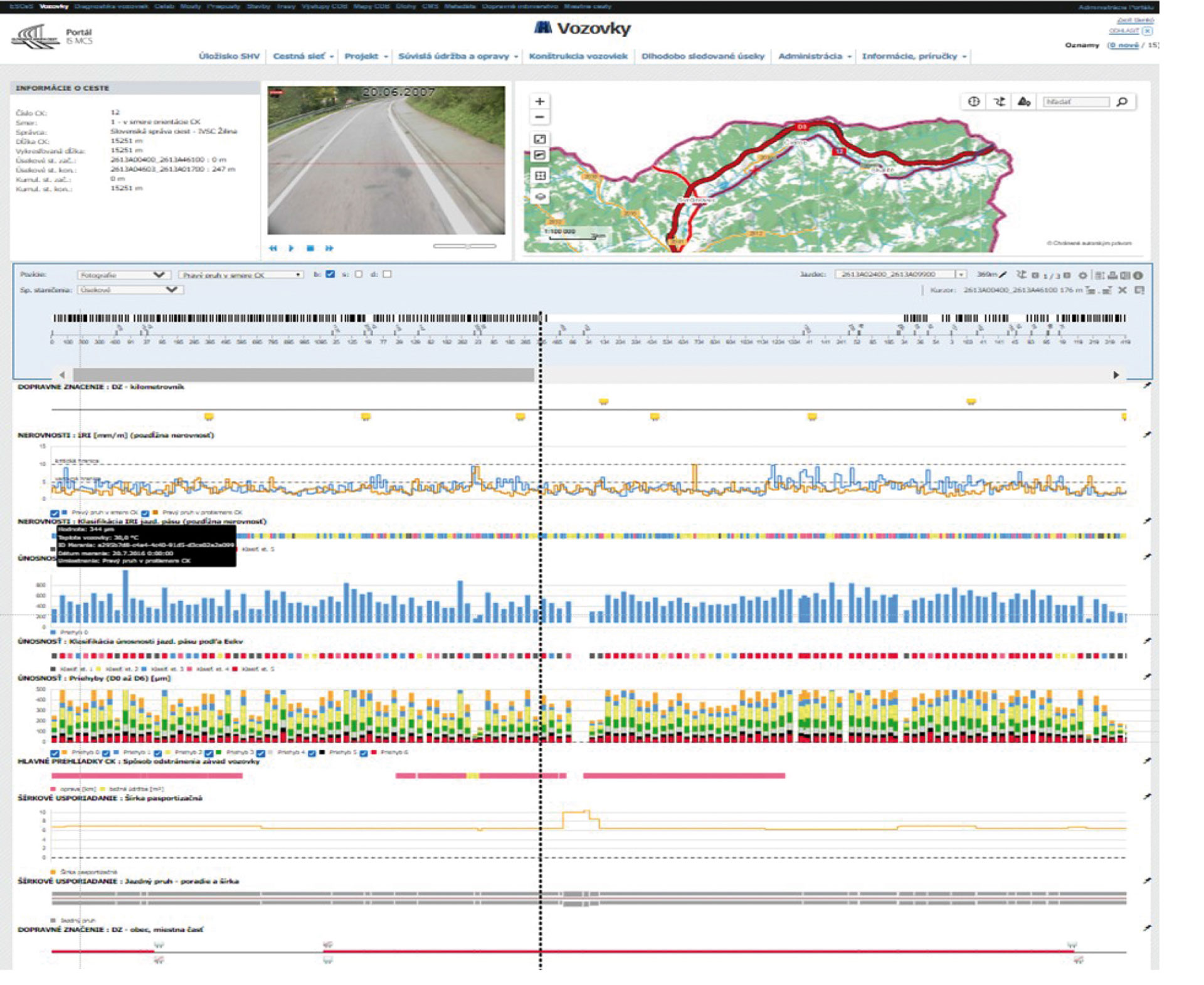Viewport: 1204px width, 985px height.
Task: Click the map identify info icon
Action: coord(973,102)
